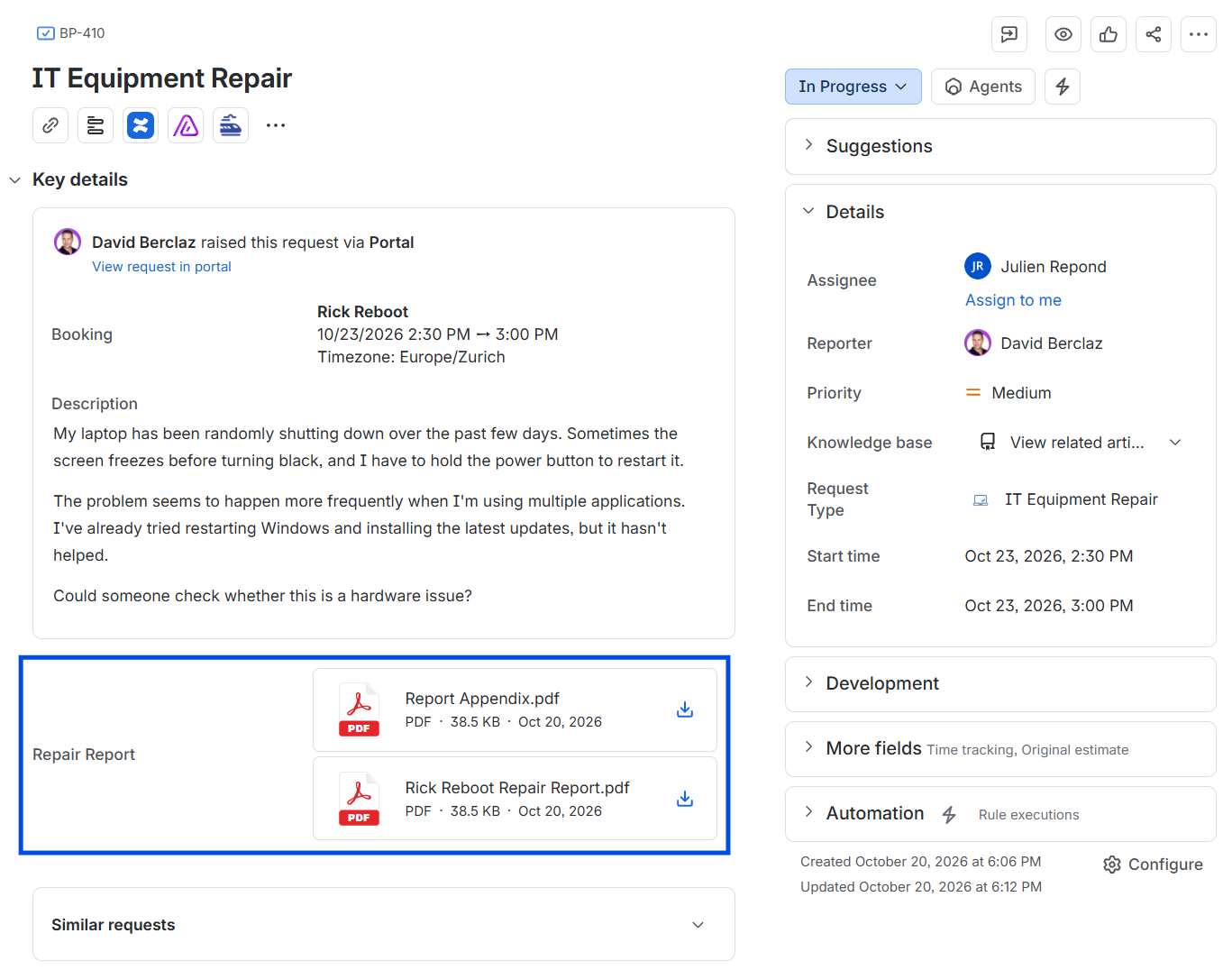Toggle the watch eye icon

(x=1063, y=34)
